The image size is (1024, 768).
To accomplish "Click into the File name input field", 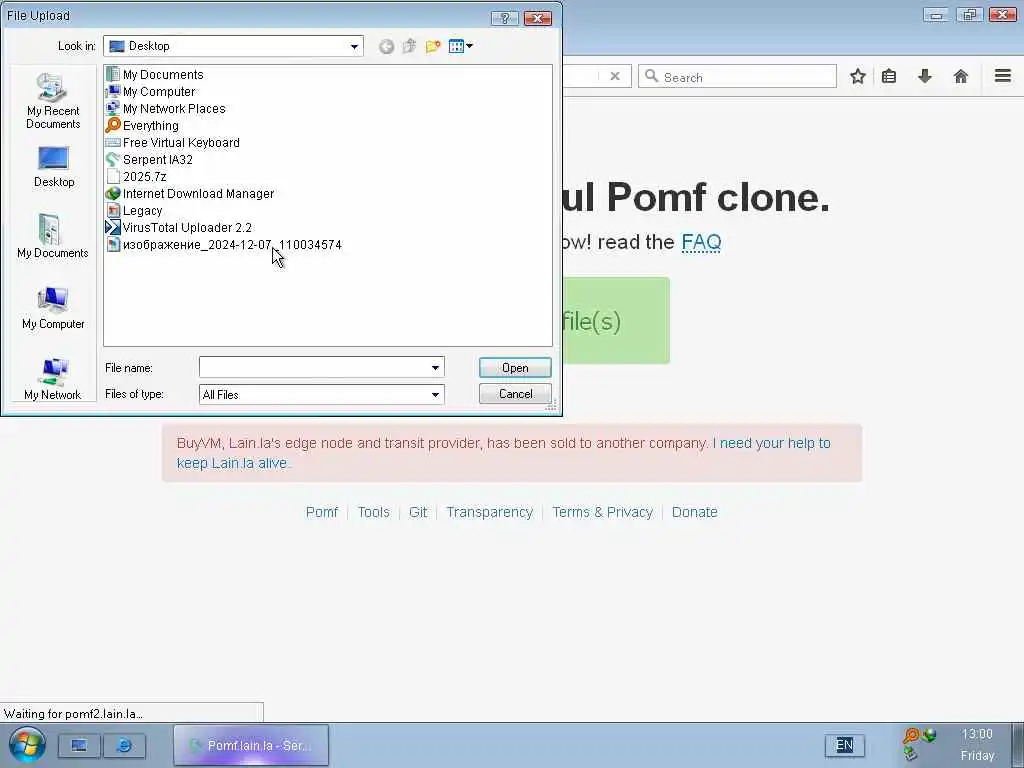I will pyautogui.click(x=313, y=368).
